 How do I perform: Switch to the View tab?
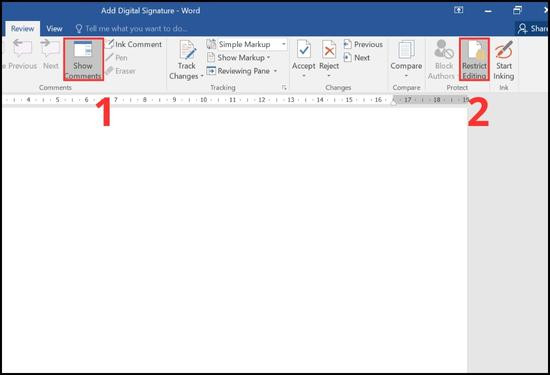point(54,29)
